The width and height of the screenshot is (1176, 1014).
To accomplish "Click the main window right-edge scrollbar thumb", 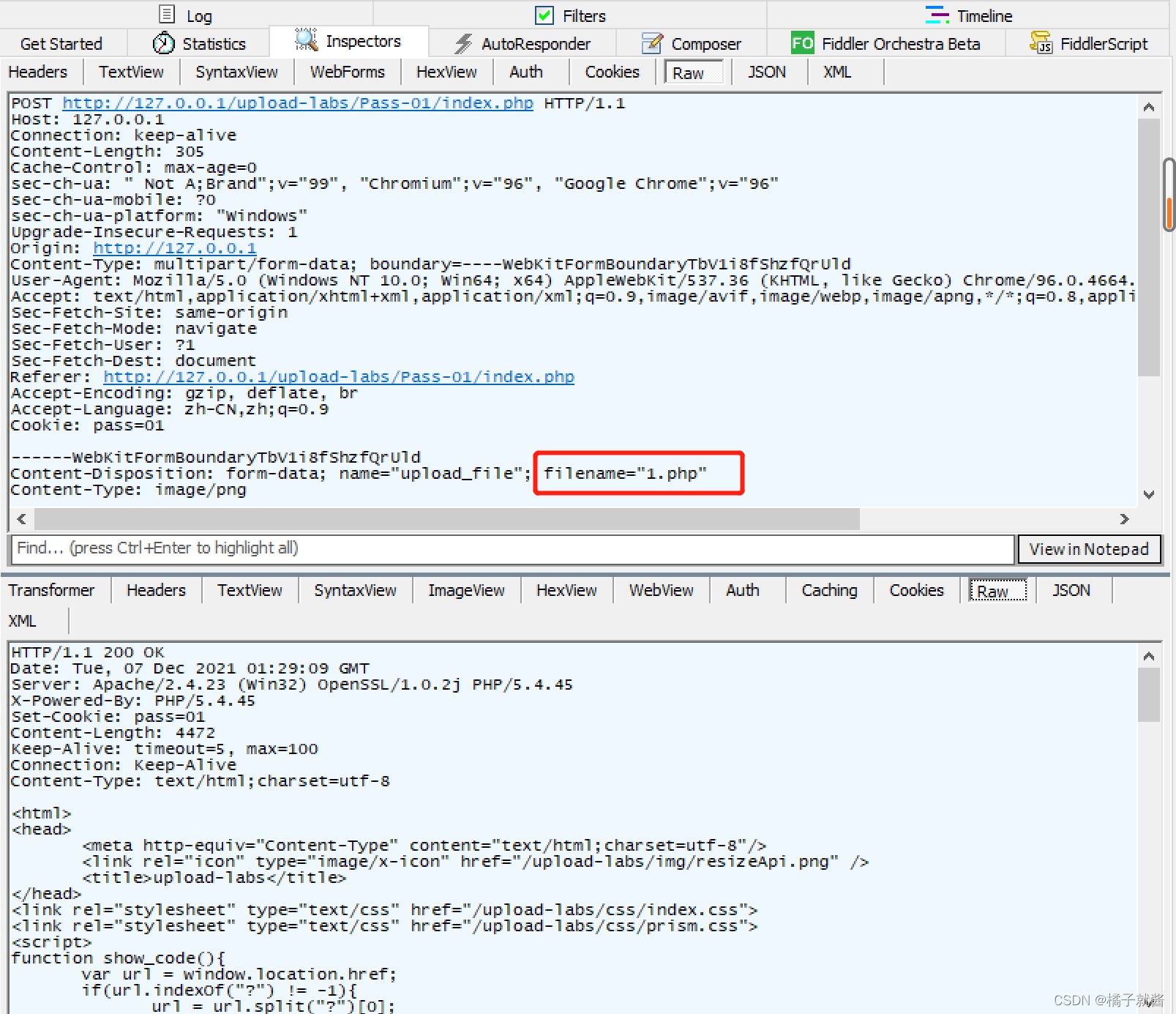I will click(x=1169, y=194).
